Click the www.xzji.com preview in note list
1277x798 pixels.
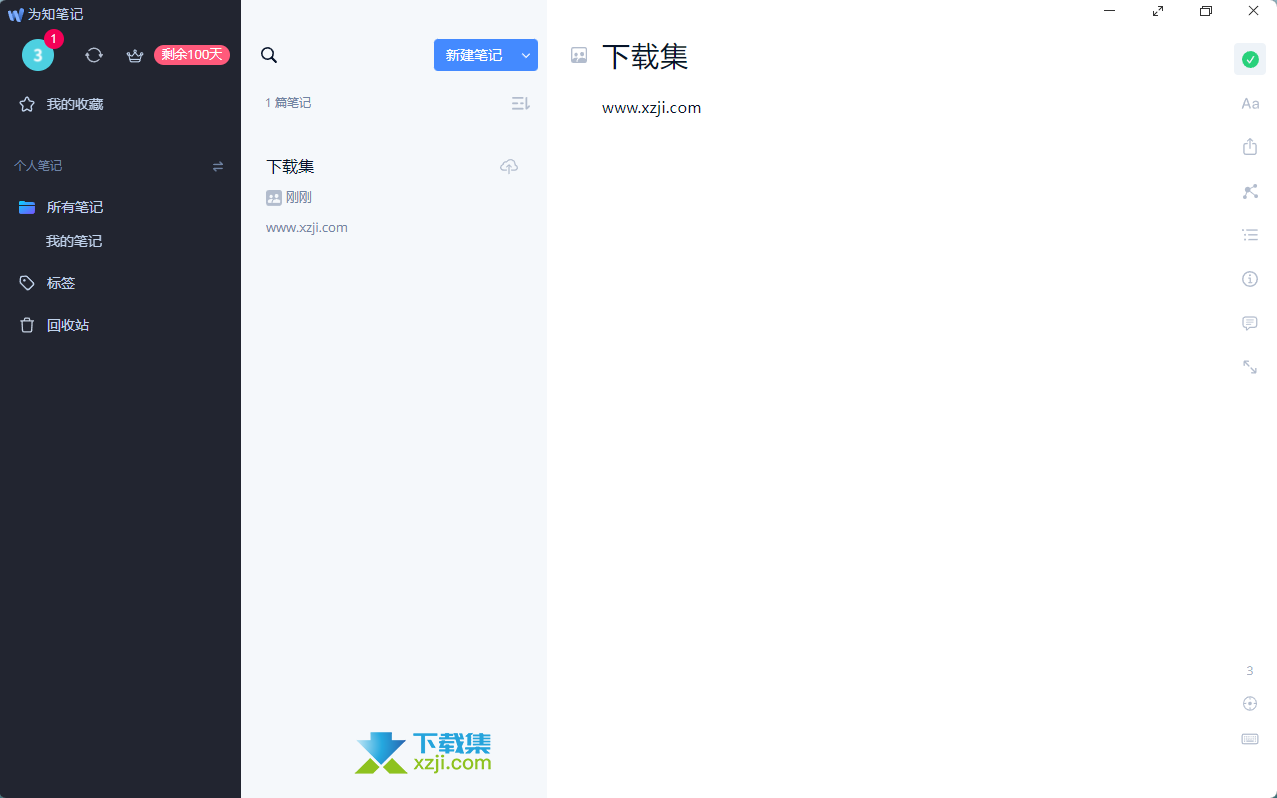click(x=307, y=228)
